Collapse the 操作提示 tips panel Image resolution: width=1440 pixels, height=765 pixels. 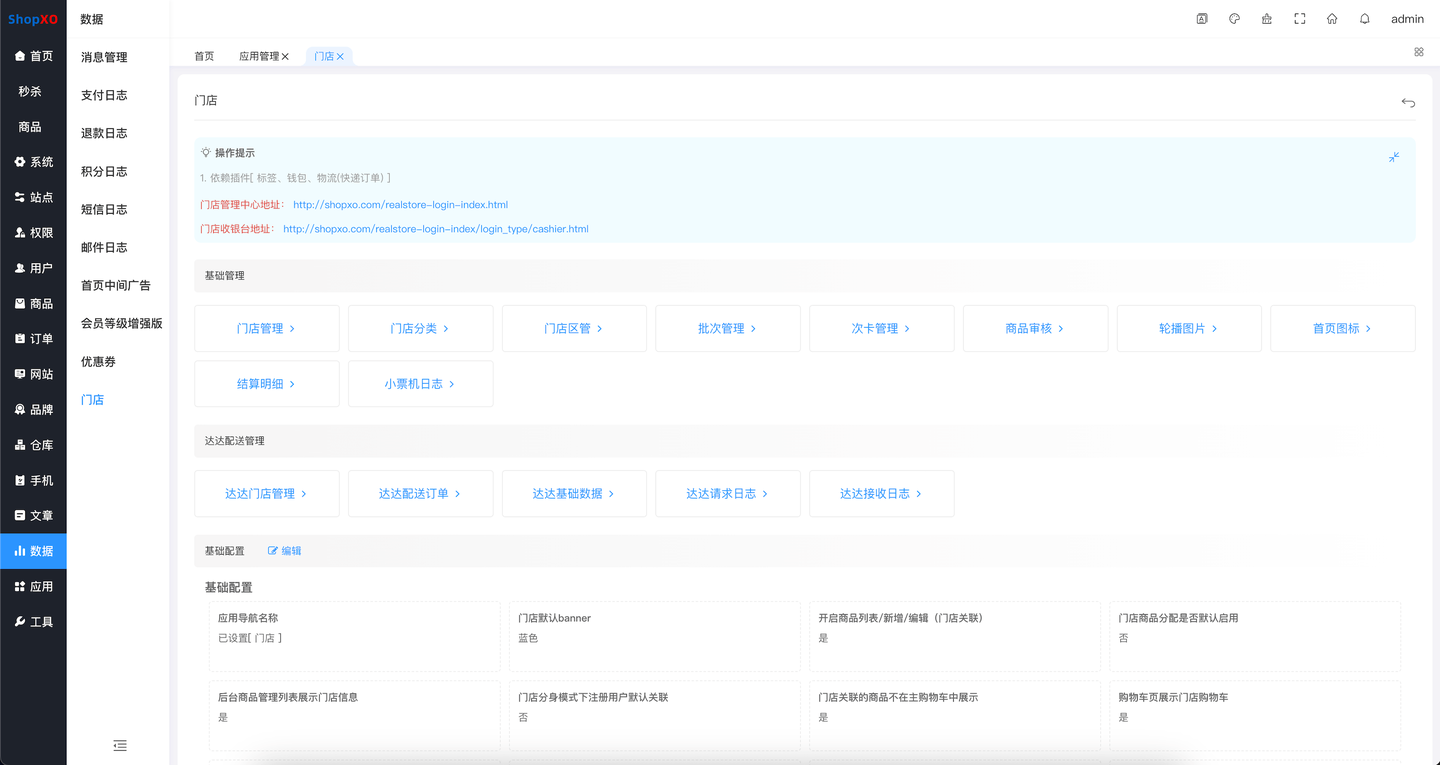tap(1393, 157)
